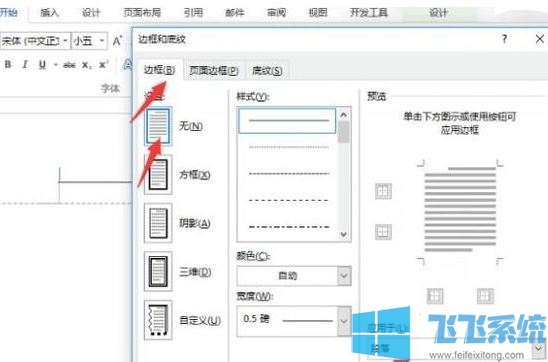Screen dimensions: 548x362
Task: Toggle the top border button in preview
Action: coord(383,191)
